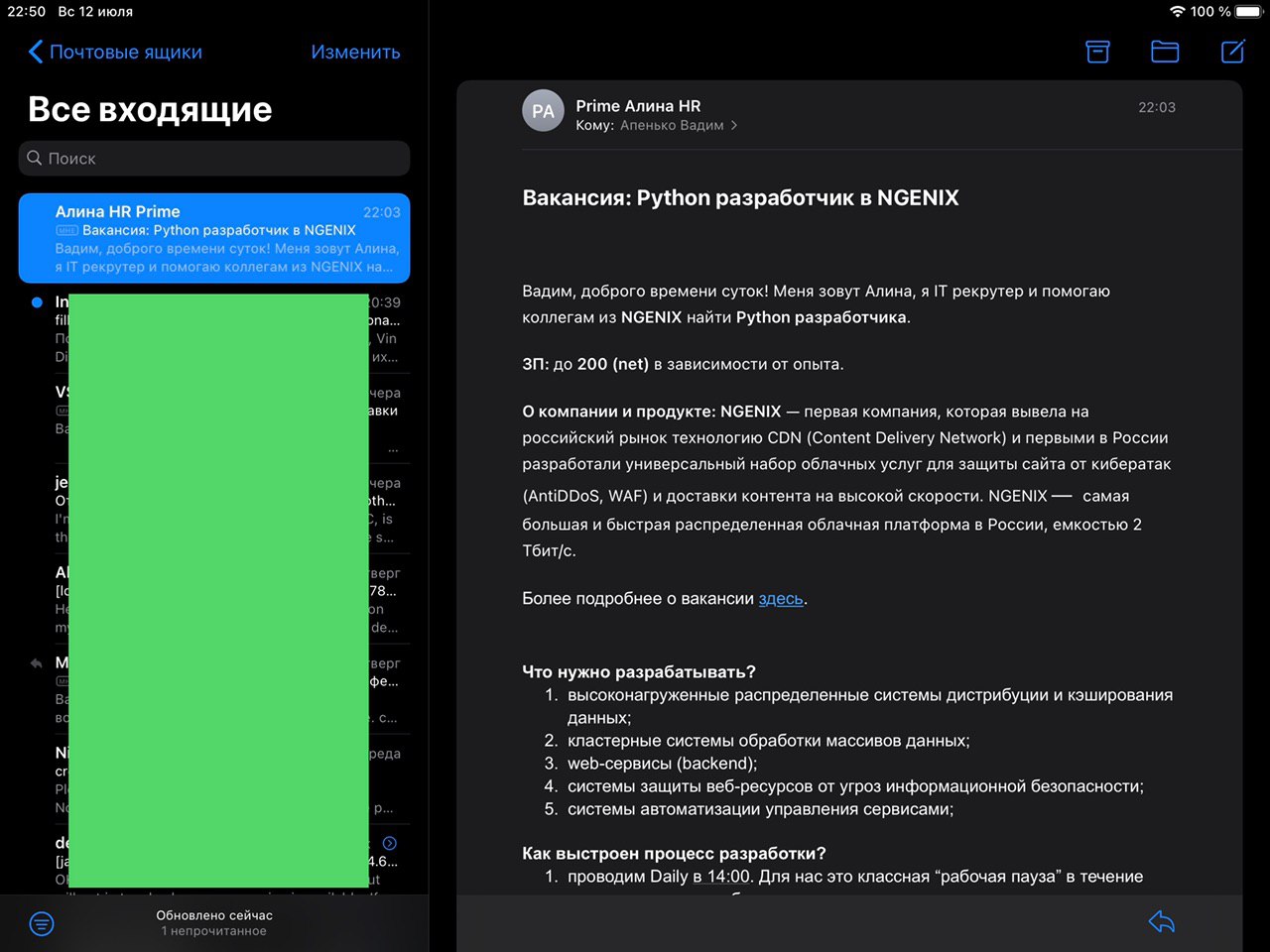Move message to a folder

(1165, 52)
